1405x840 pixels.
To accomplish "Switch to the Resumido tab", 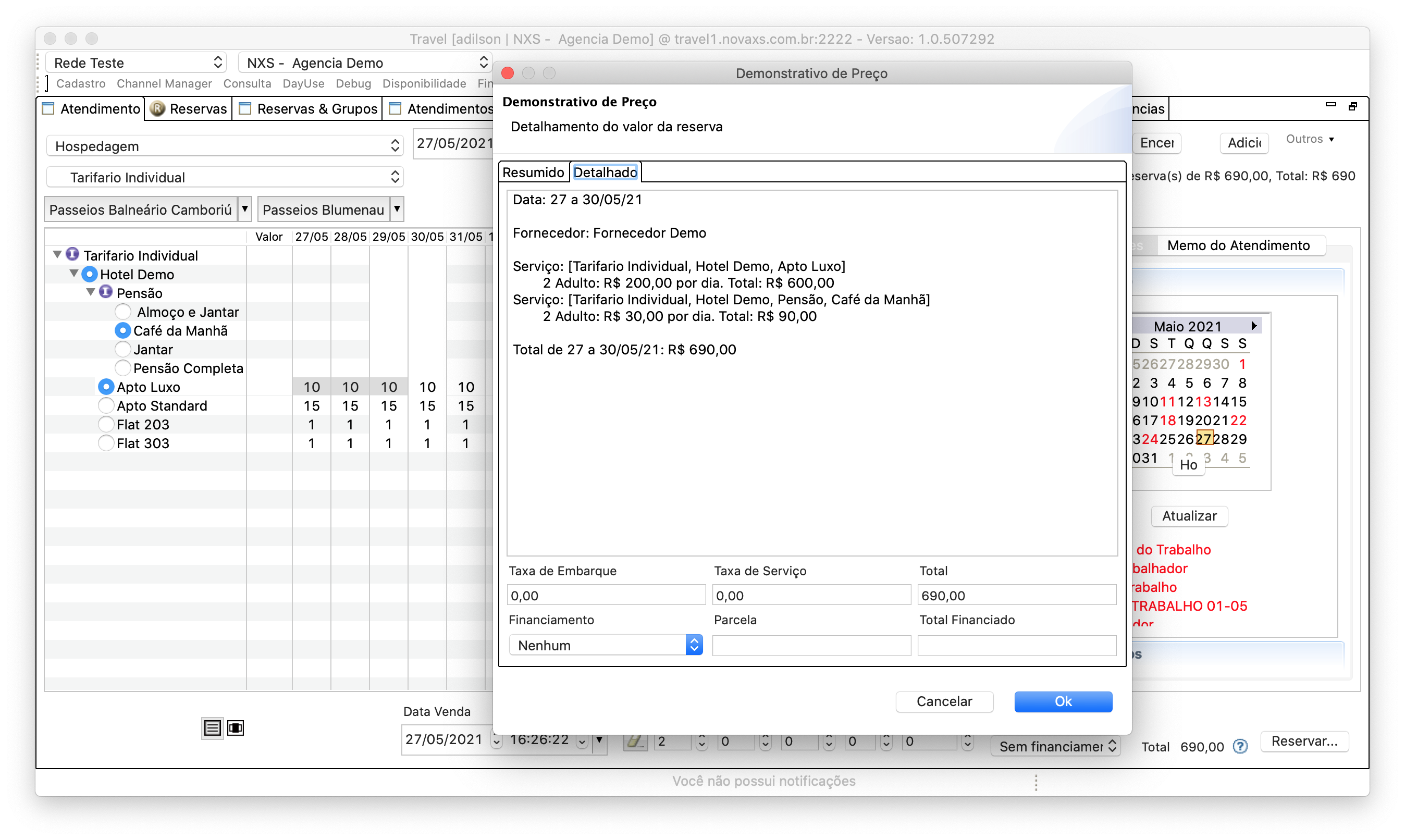I will (x=533, y=172).
